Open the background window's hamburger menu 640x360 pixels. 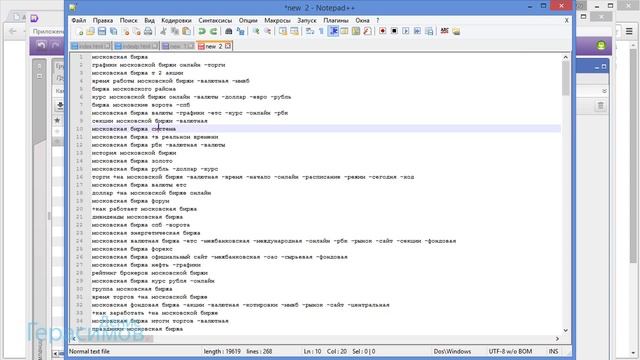[x=629, y=31]
